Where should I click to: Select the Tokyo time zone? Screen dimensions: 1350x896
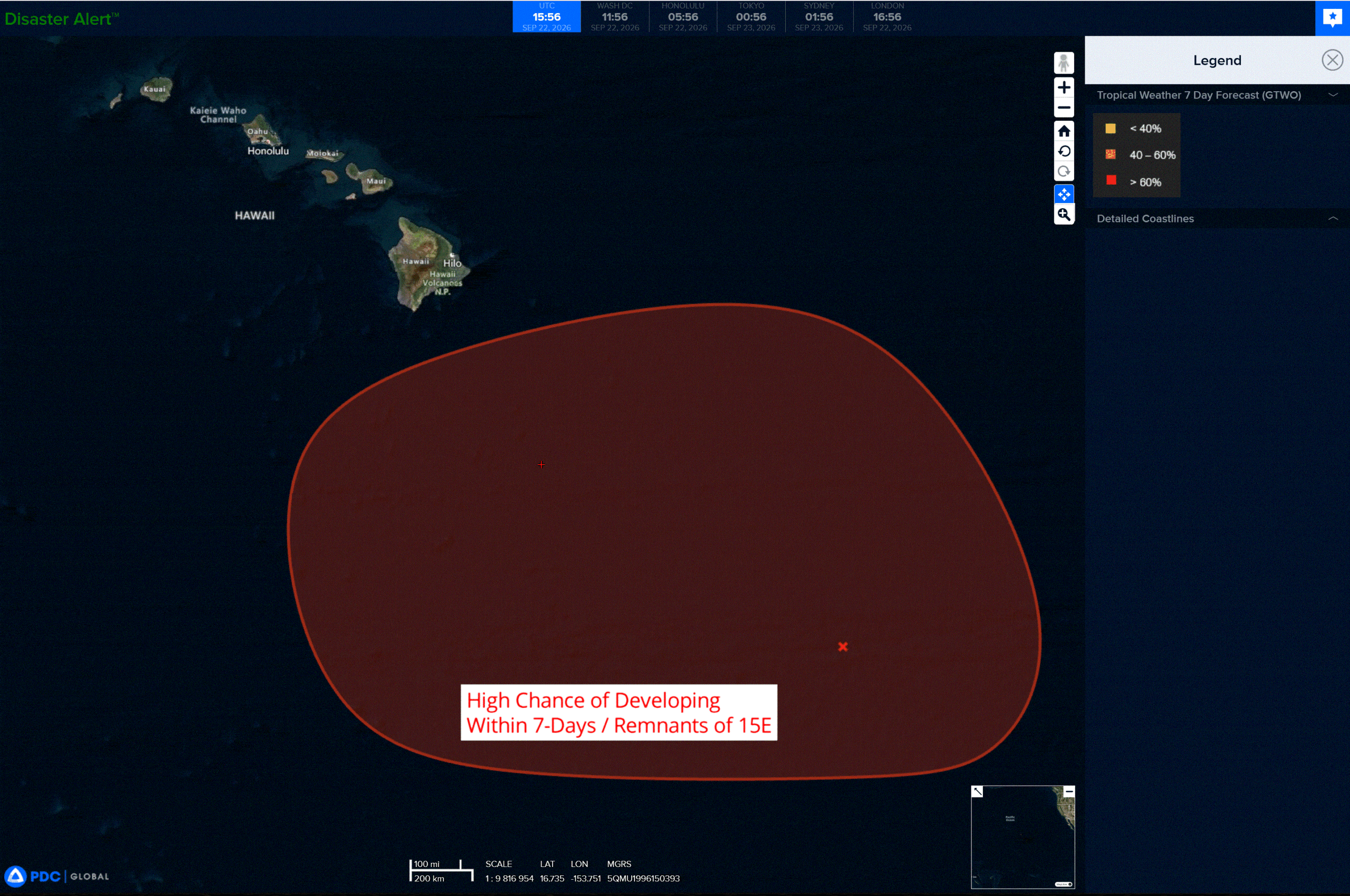pos(751,16)
